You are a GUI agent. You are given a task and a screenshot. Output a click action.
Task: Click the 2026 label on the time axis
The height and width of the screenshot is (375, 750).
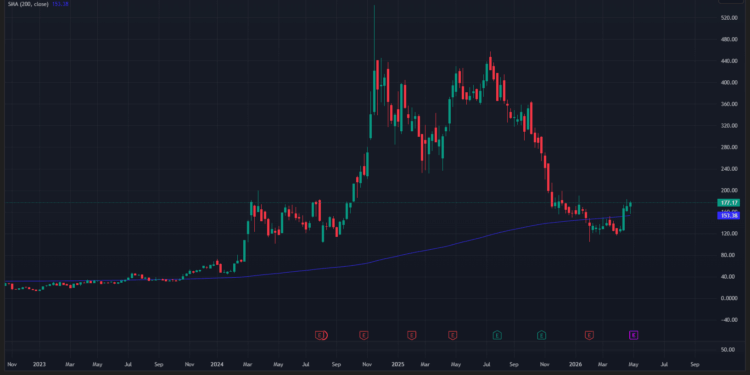[576, 364]
